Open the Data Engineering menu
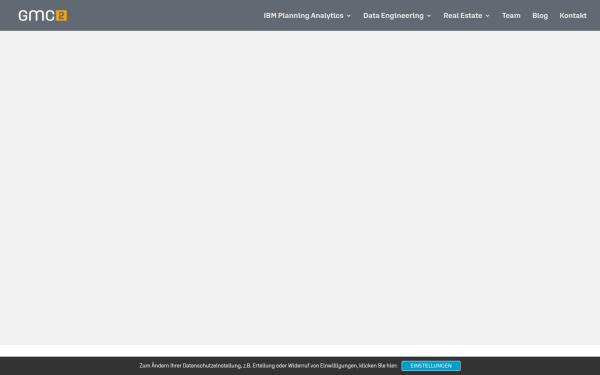 pyautogui.click(x=393, y=16)
